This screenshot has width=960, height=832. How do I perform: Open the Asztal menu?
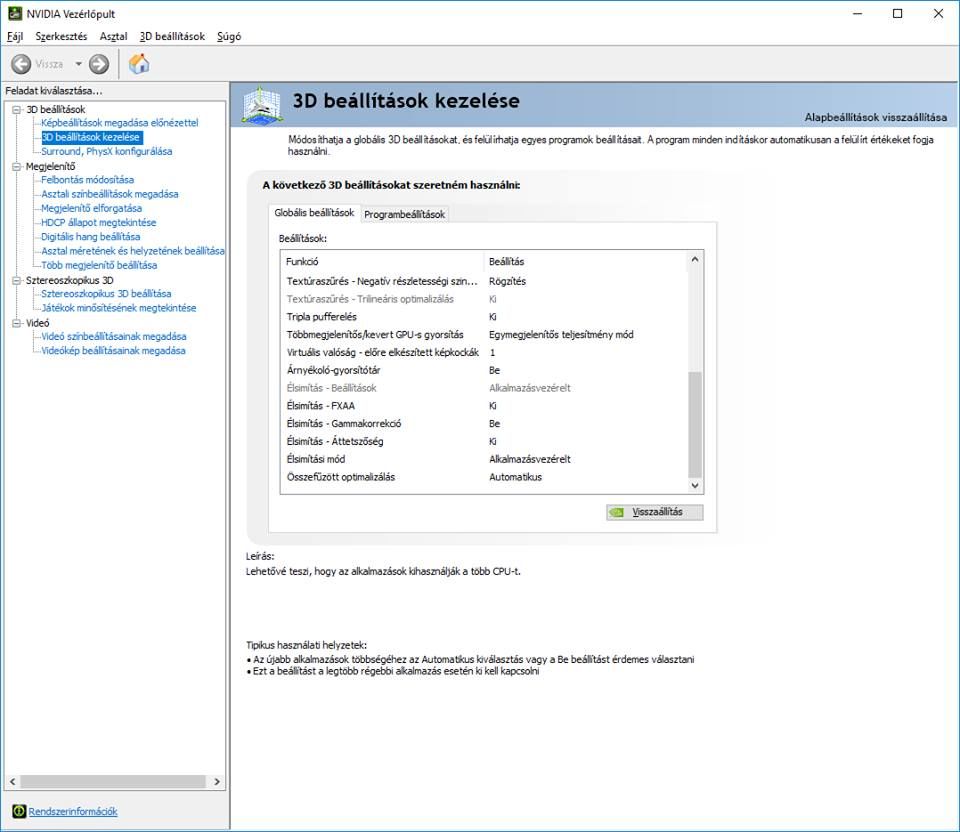(x=113, y=36)
